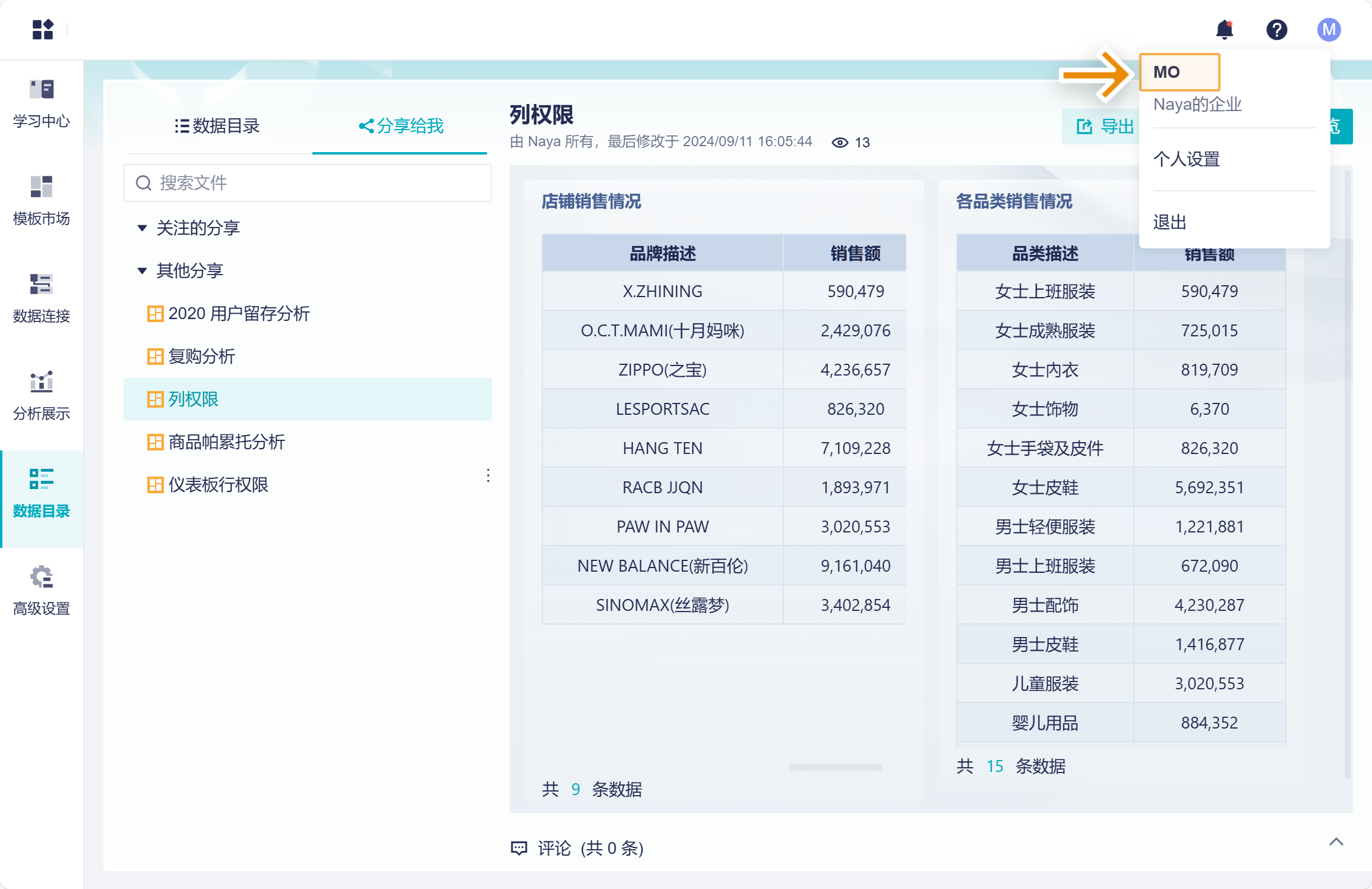The width and height of the screenshot is (1372, 889).
Task: Click the app grid logo icon
Action: (43, 29)
